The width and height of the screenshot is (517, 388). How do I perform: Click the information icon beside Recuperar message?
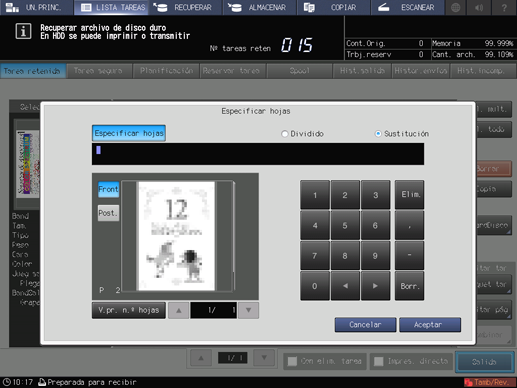pos(23,31)
